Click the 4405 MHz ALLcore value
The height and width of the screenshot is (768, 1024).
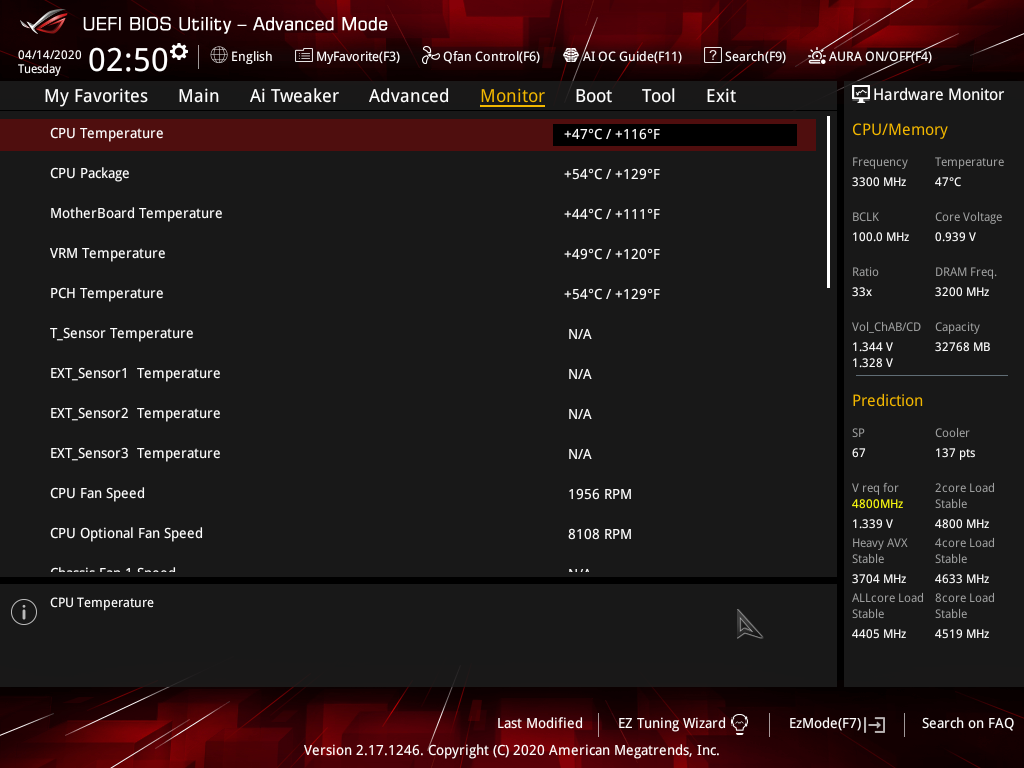tap(878, 634)
